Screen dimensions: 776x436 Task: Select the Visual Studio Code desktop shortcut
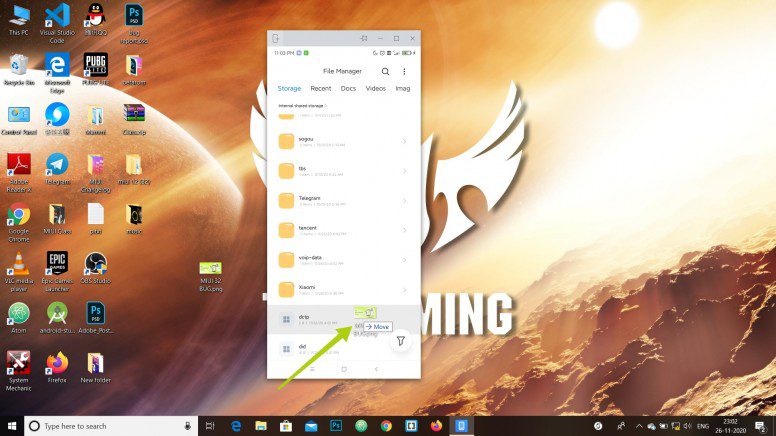pos(57,23)
